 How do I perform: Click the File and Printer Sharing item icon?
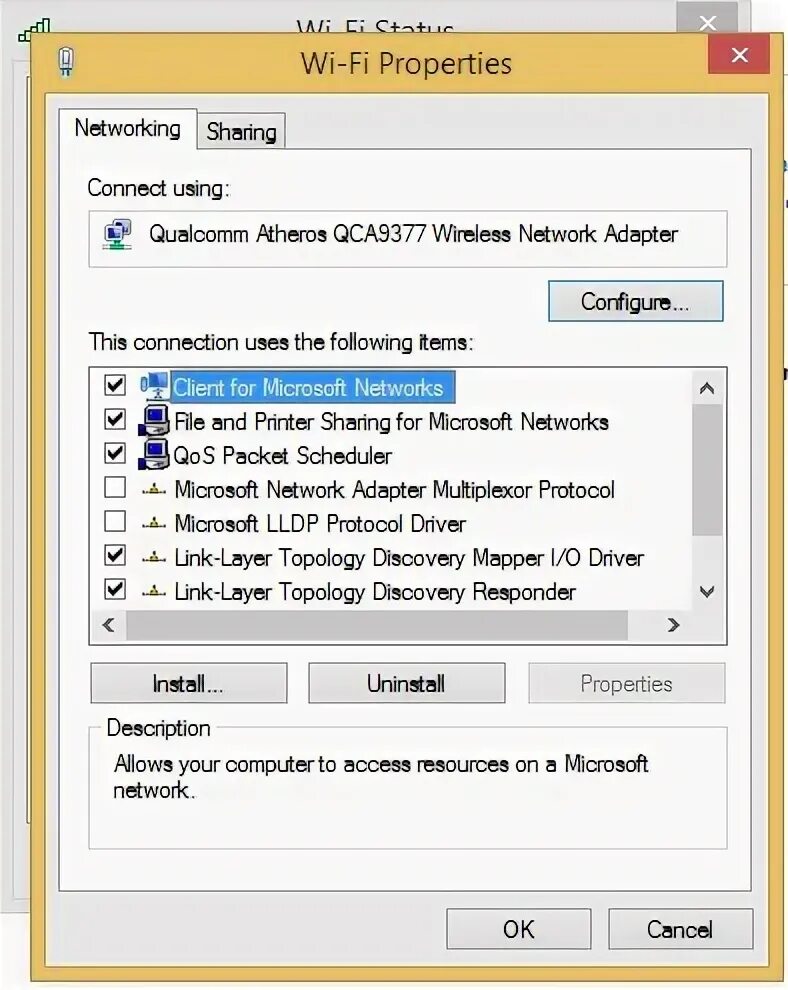point(154,421)
